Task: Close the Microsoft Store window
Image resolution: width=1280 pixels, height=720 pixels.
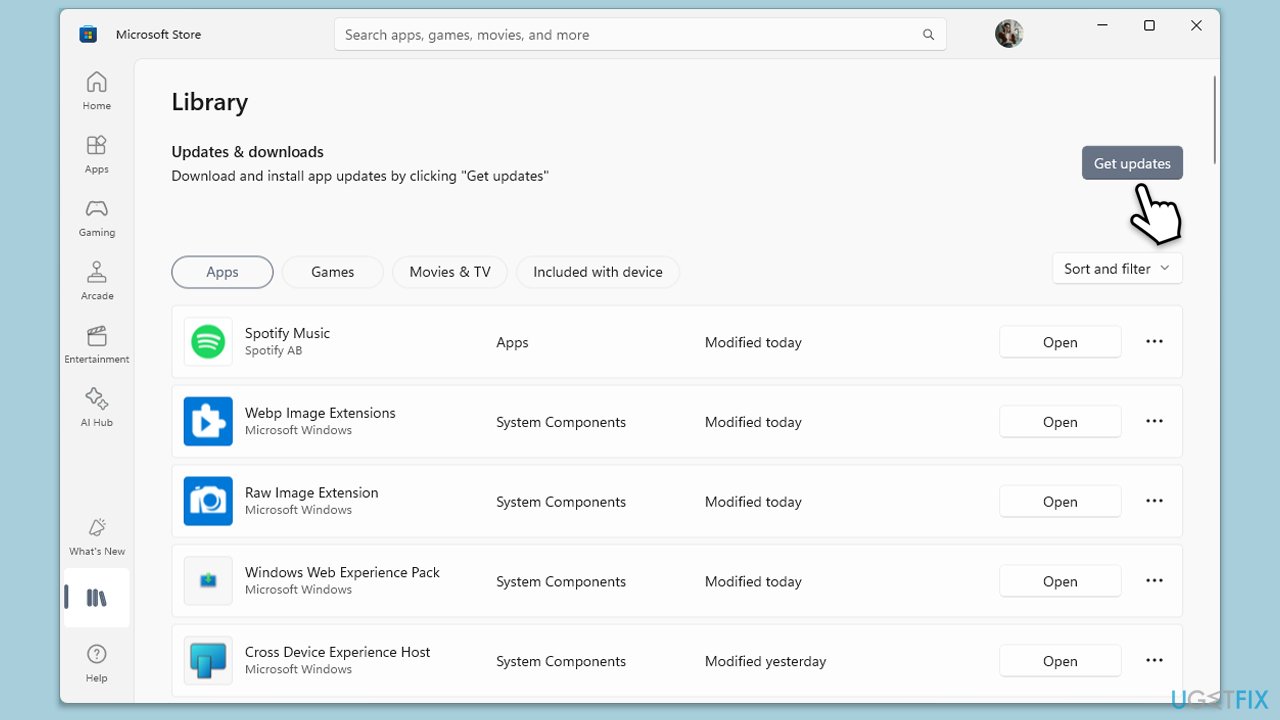Action: point(1196,26)
